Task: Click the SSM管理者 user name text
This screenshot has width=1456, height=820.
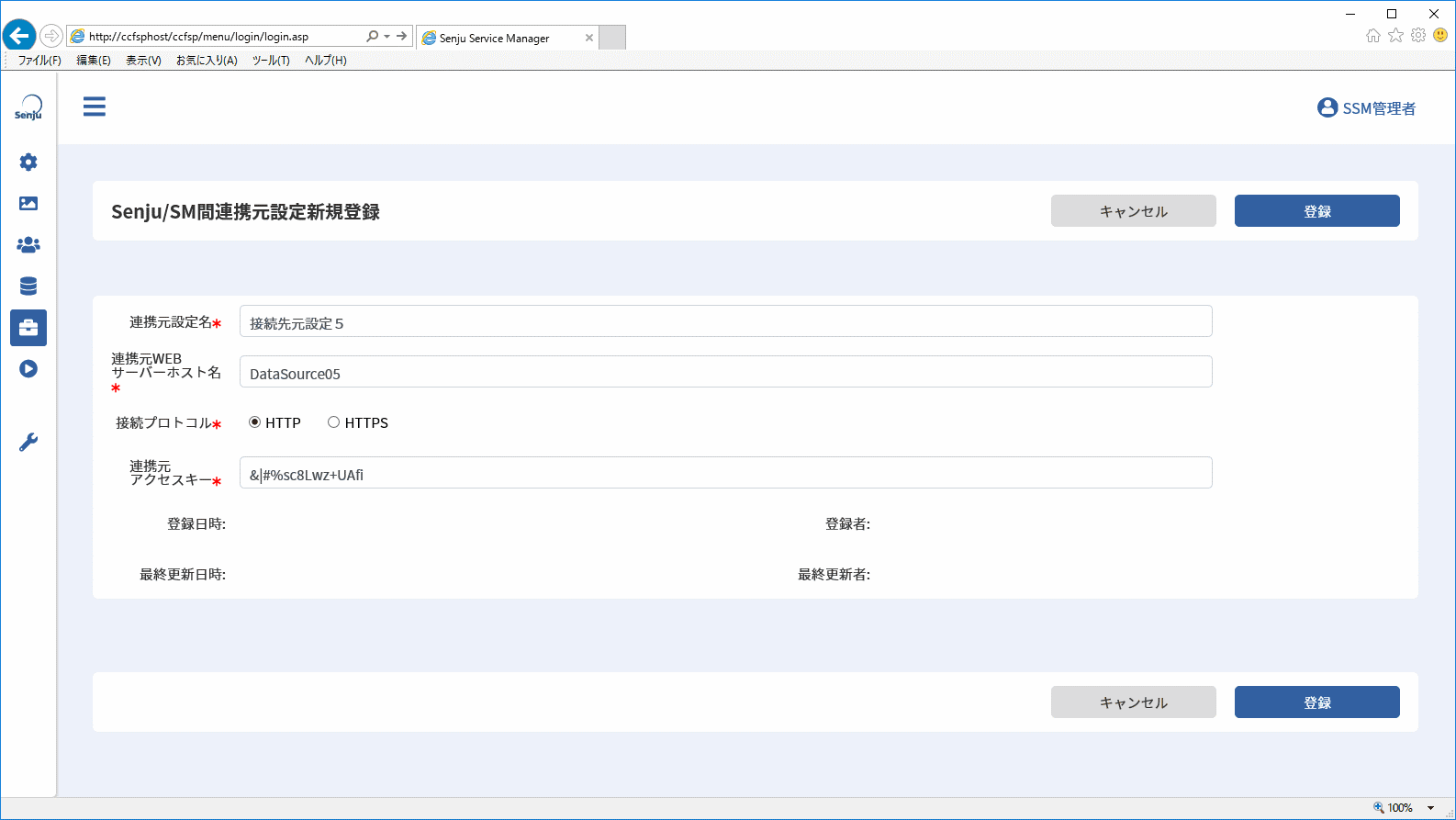Action: [x=1379, y=108]
